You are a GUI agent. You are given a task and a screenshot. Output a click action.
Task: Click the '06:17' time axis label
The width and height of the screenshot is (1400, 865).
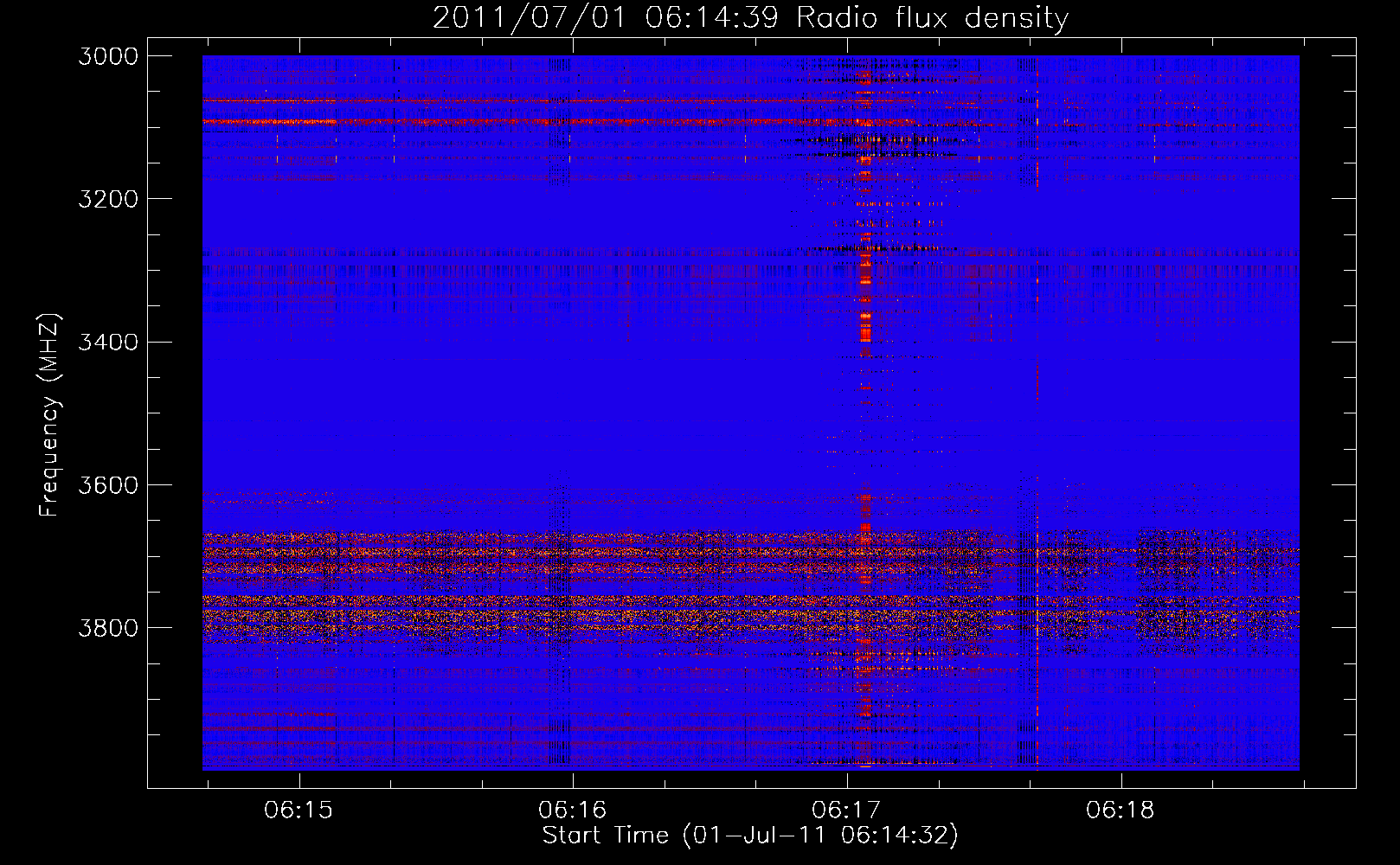[846, 811]
